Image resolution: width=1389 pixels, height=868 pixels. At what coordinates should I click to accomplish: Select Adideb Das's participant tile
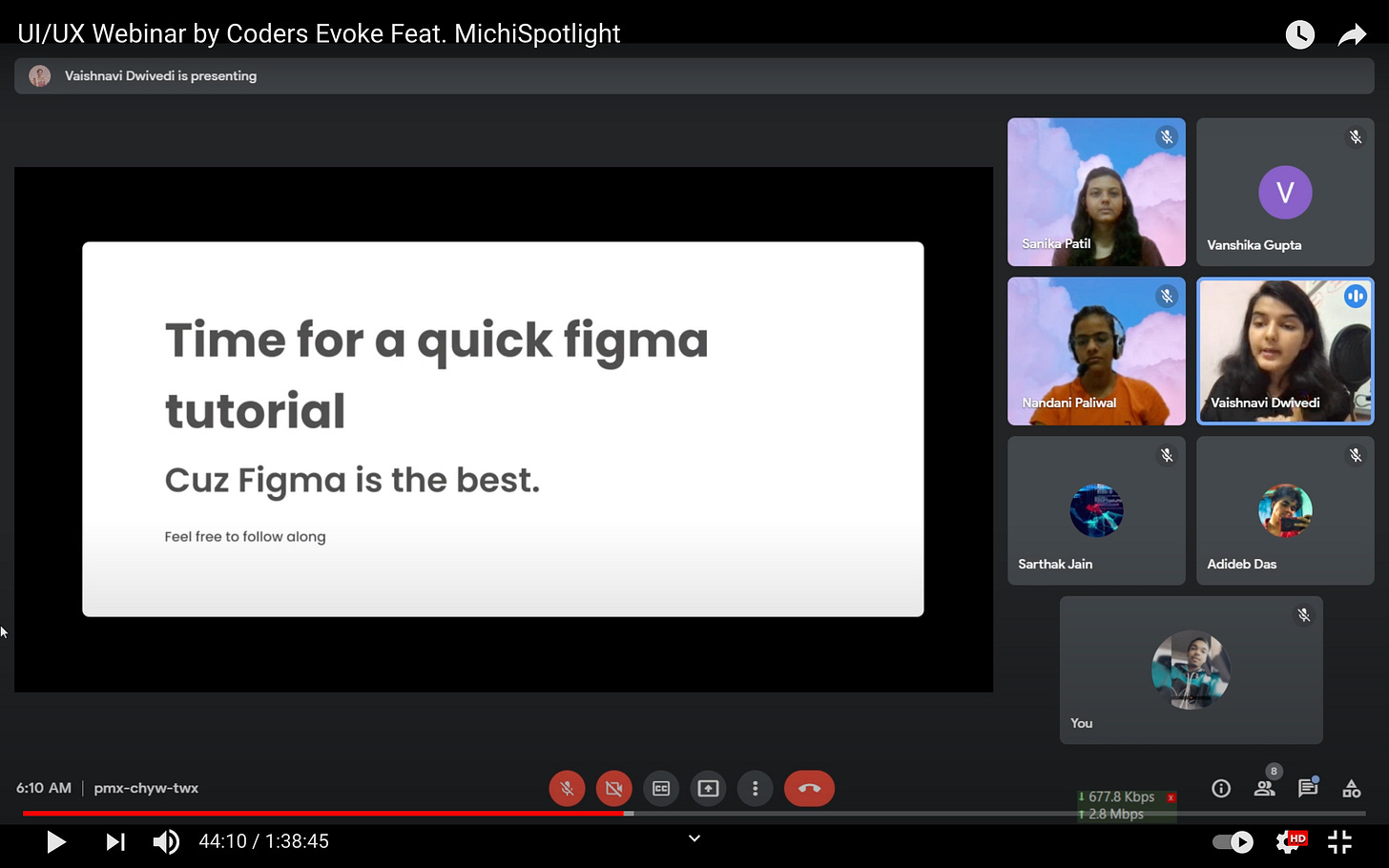1285,510
